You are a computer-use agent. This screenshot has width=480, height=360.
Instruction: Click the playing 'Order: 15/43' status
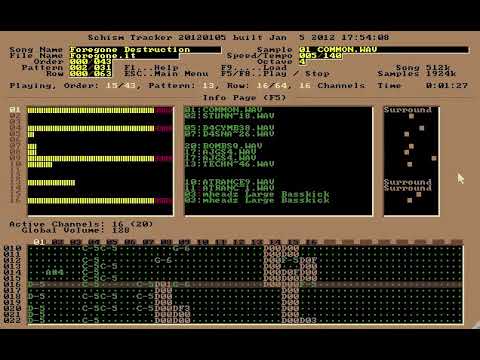(x=99, y=86)
